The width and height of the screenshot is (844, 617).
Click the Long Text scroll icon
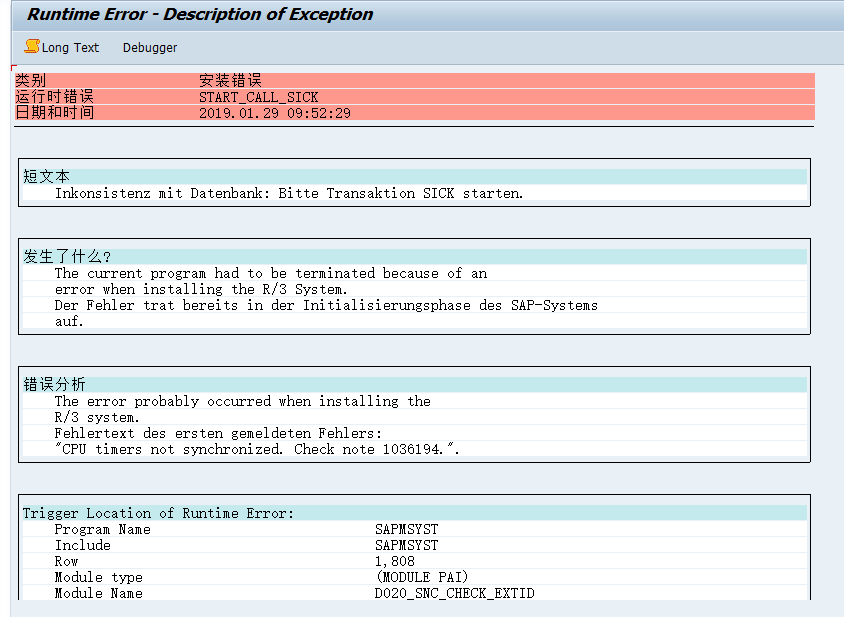[x=32, y=47]
